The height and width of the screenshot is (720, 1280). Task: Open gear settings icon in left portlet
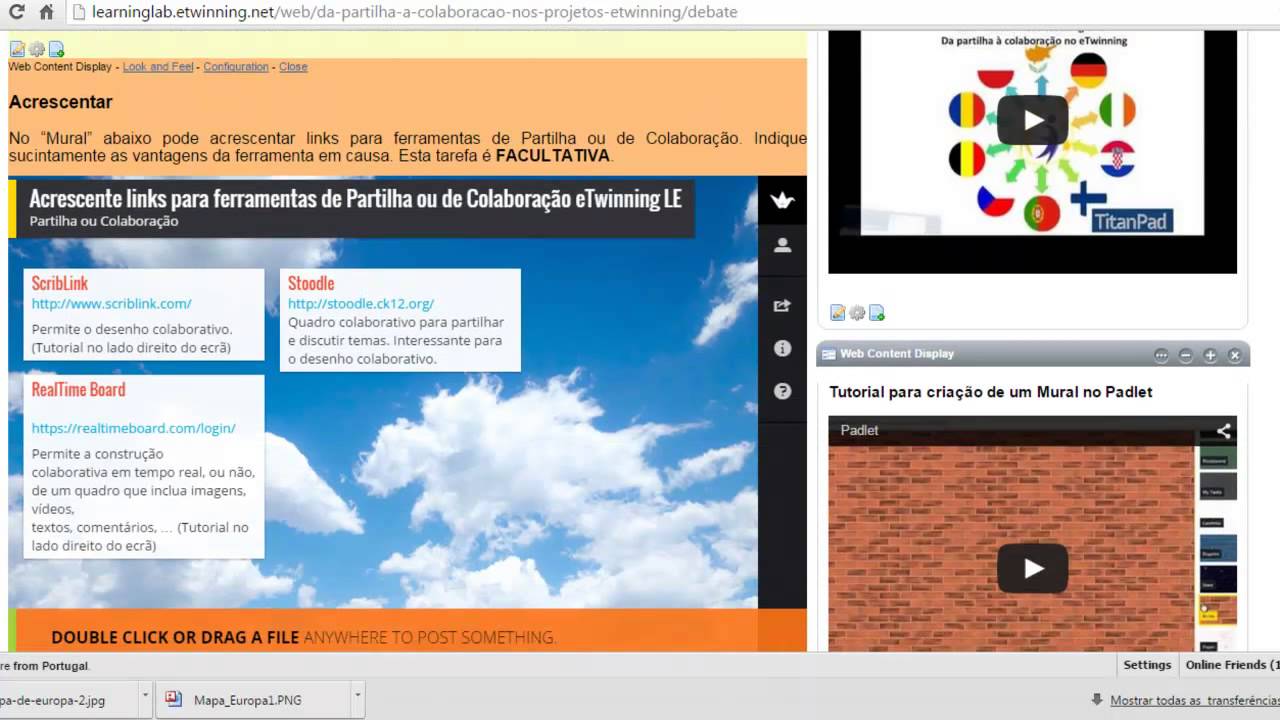coord(37,49)
